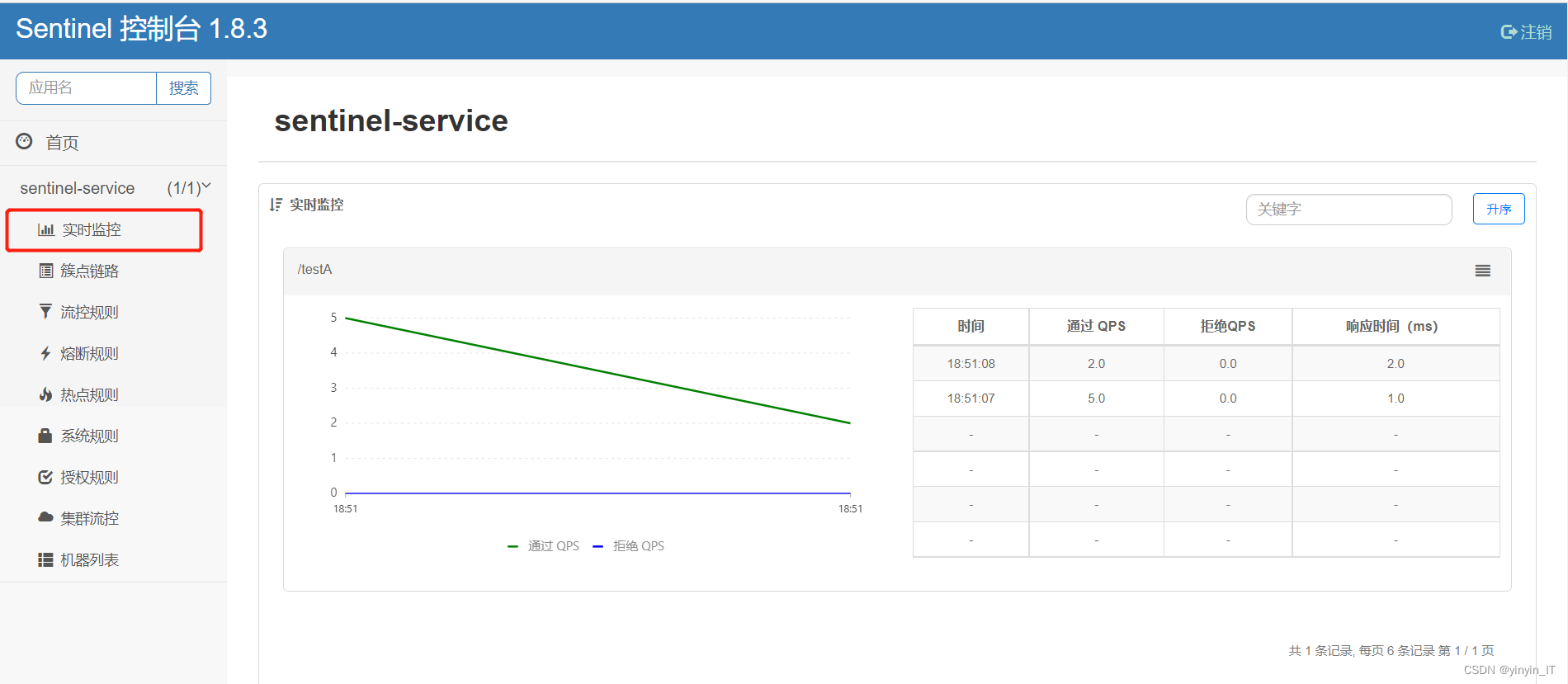Toggle the green 通过 QPS legend series
The height and width of the screenshot is (684, 1568).
(543, 546)
